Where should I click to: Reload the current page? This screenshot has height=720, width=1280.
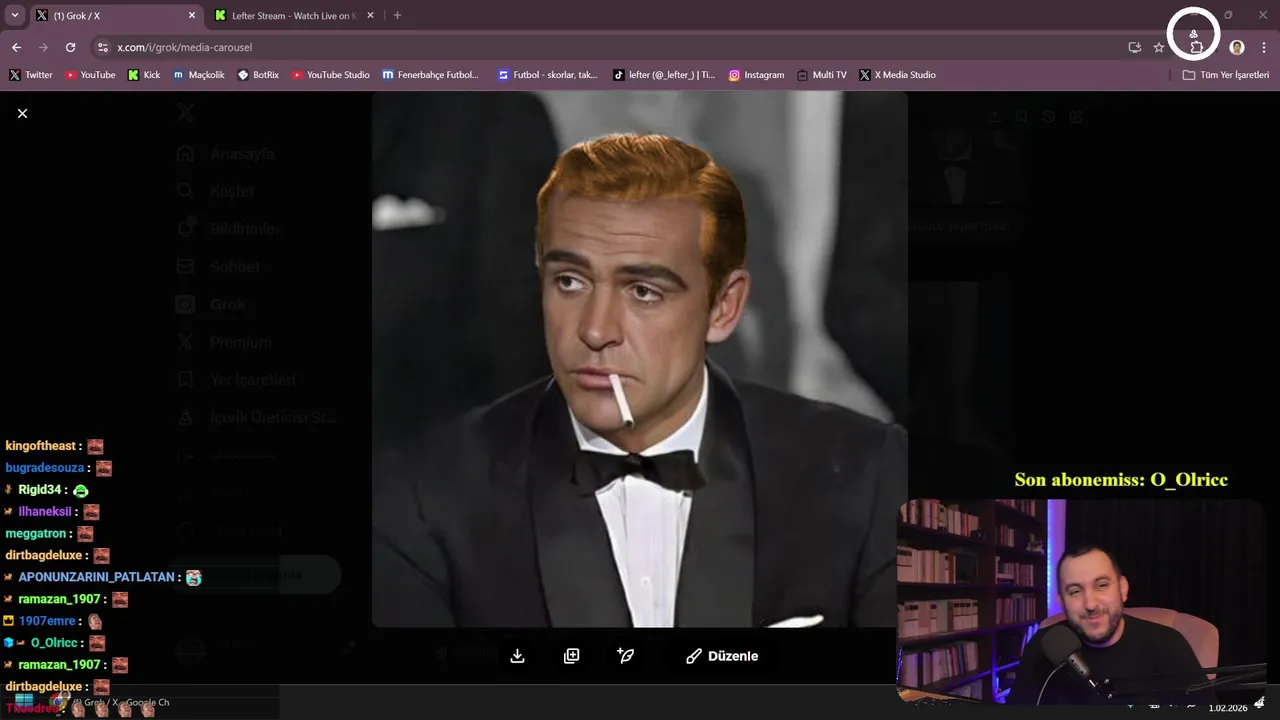click(x=70, y=47)
